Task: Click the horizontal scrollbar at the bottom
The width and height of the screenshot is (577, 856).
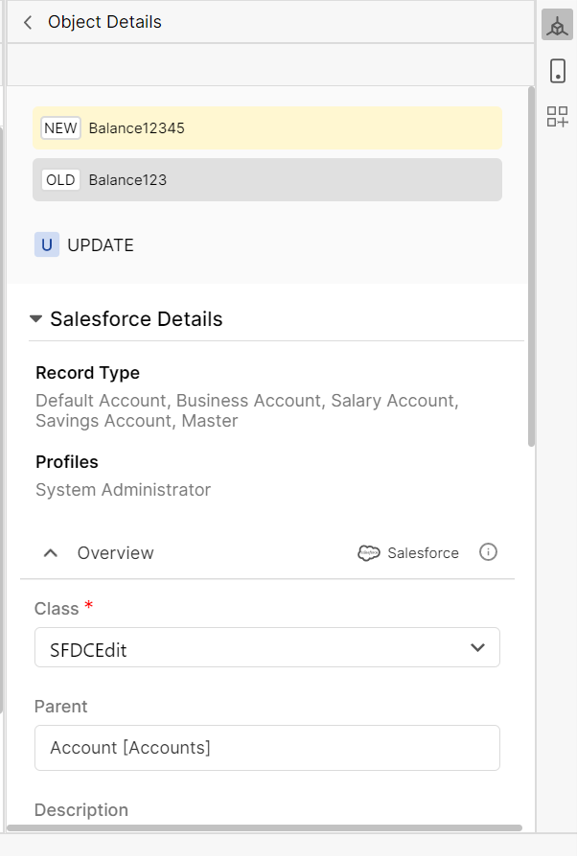Action: [264, 828]
